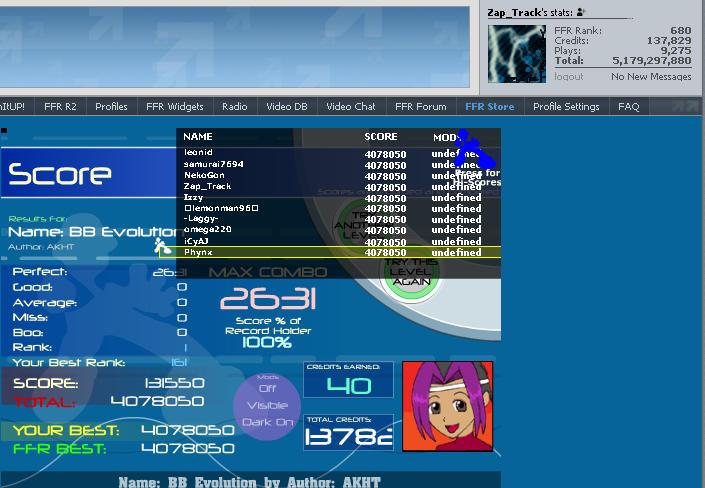This screenshot has width=705, height=488.
Task: Click the logout link
Action: coord(569,77)
